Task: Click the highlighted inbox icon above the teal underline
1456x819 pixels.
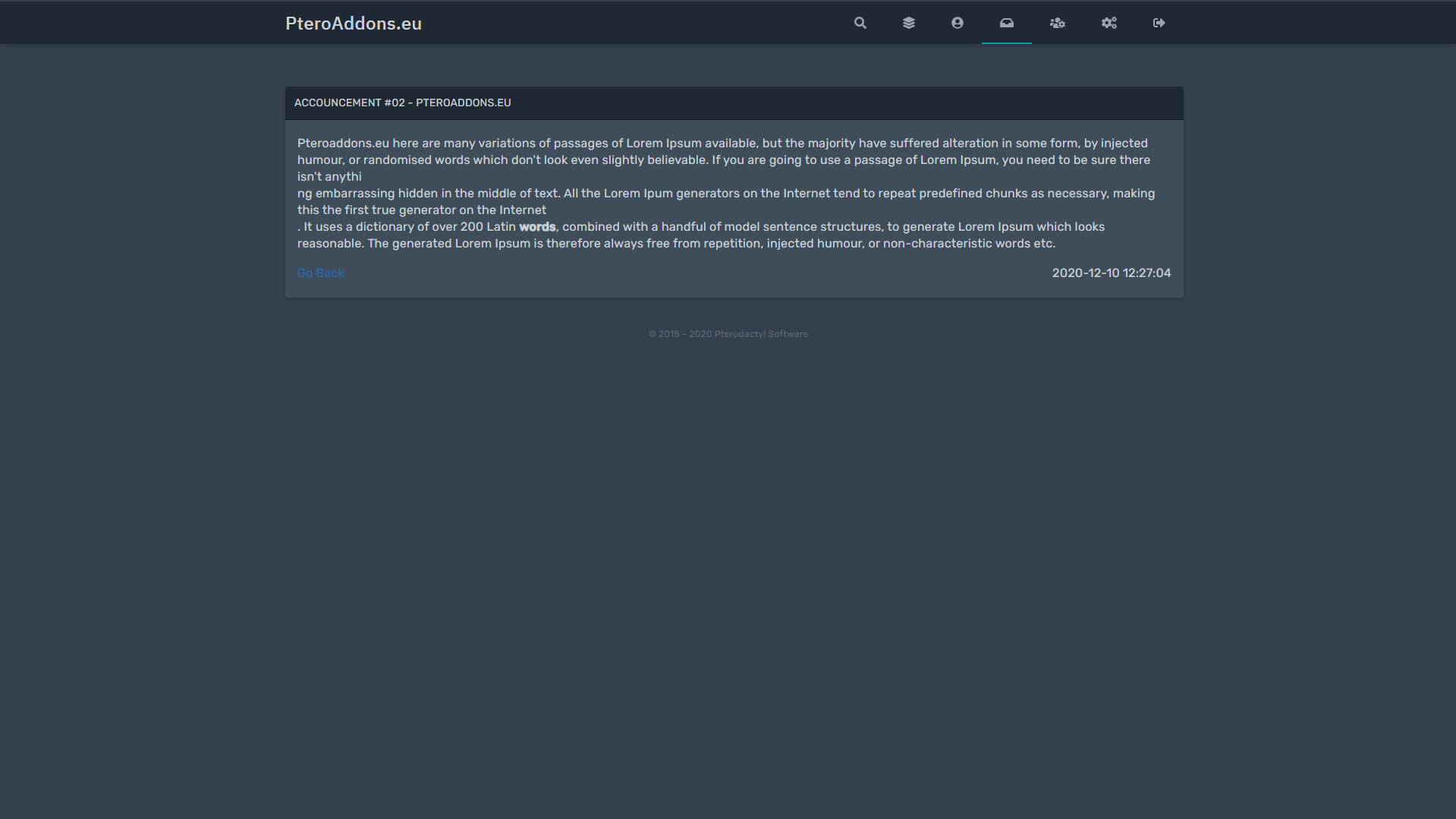Action: tap(1006, 23)
